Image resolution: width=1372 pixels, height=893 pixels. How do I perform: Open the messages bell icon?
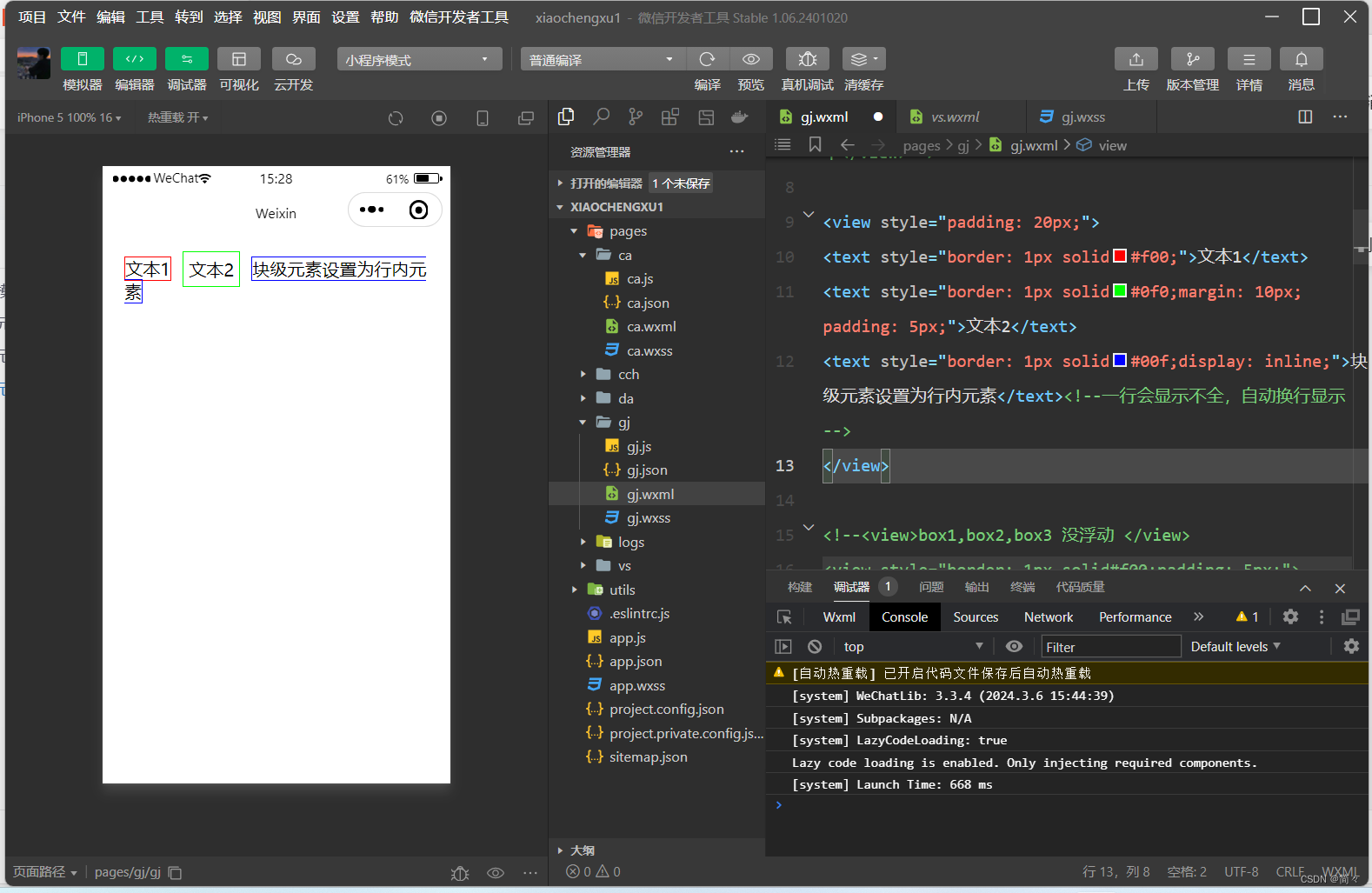(1302, 59)
